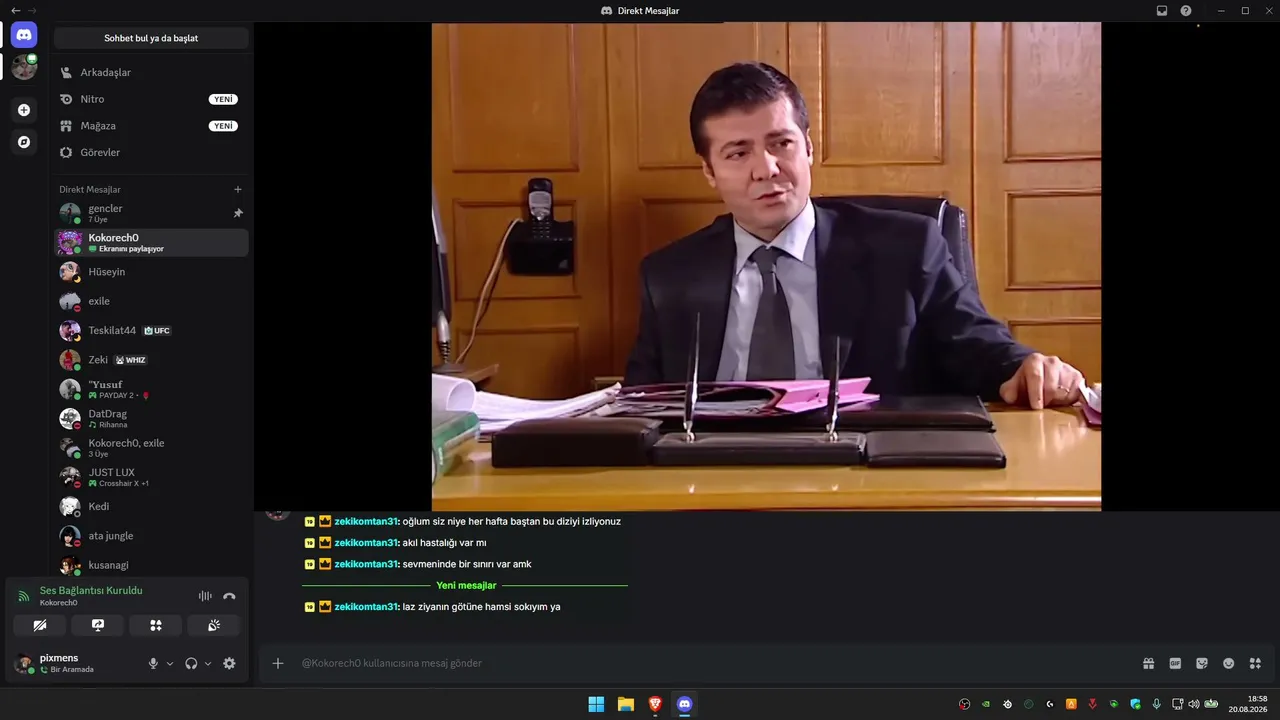Open the sticker picker
The width and height of the screenshot is (1280, 720).
(x=1202, y=663)
